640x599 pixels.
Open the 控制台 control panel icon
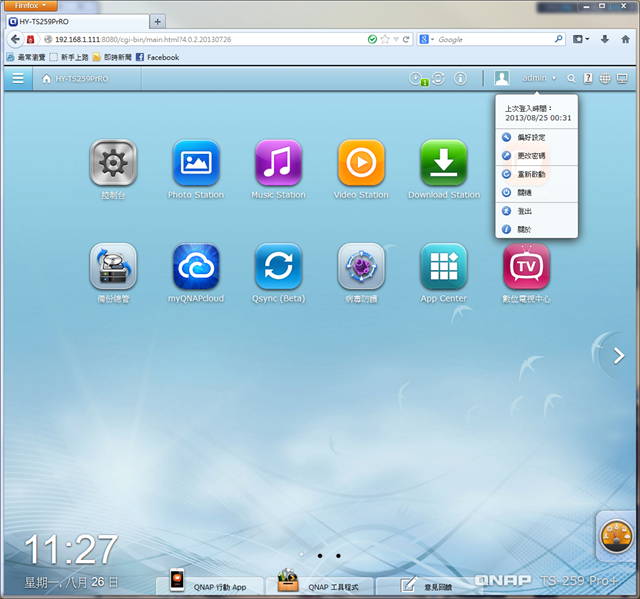coord(113,162)
